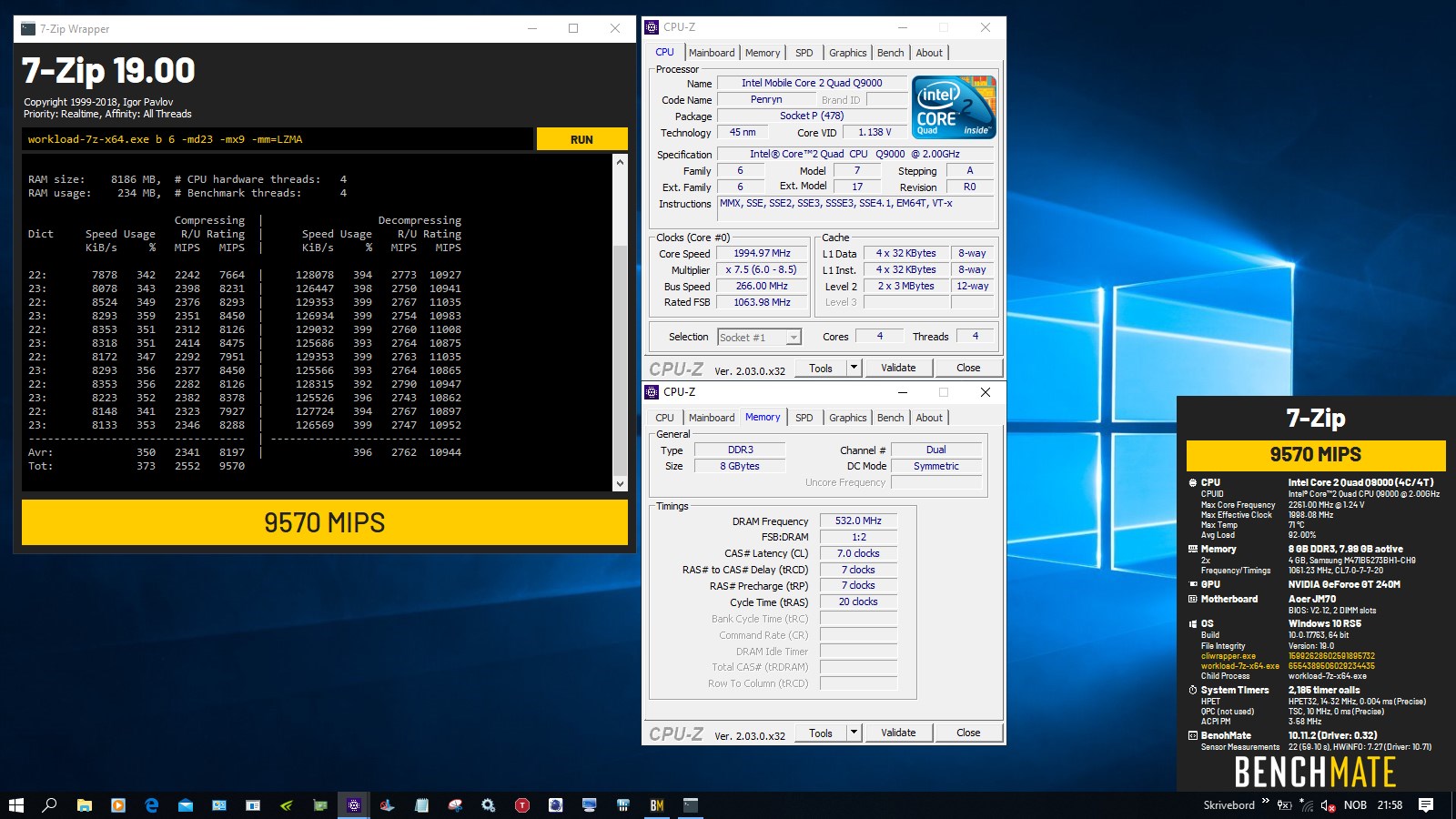Switch to SPD tab in upper CPU-Z
This screenshot has height=819, width=1456.
tap(804, 53)
